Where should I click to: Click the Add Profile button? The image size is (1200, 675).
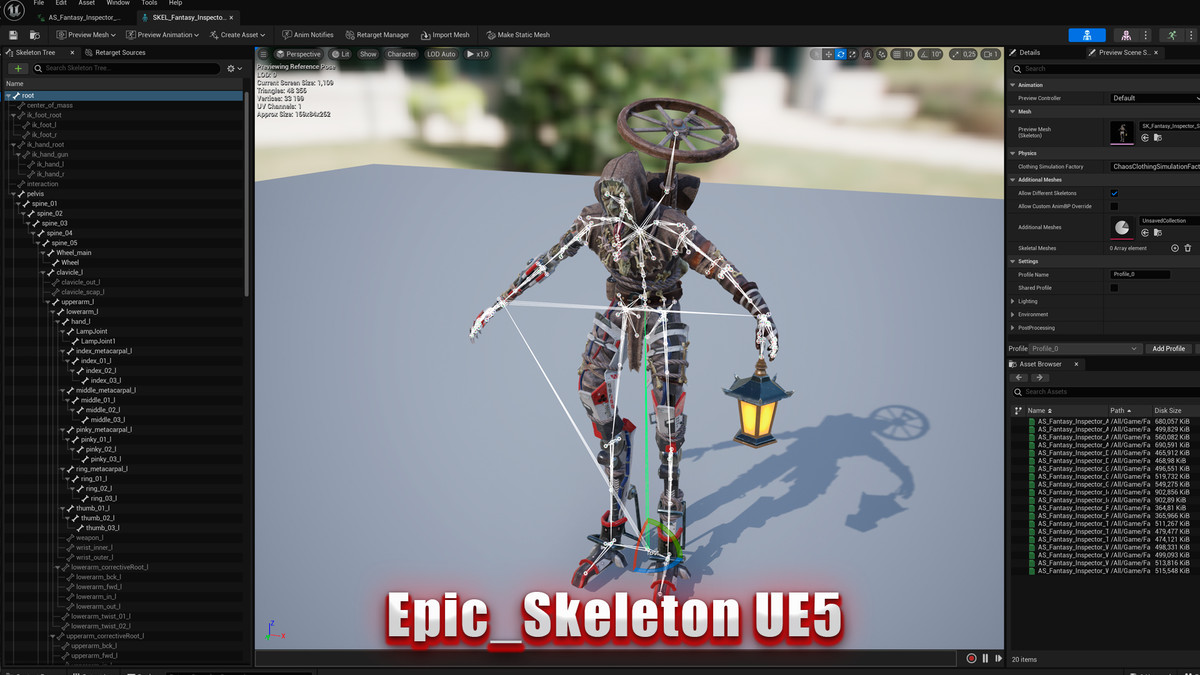pyautogui.click(x=1168, y=349)
